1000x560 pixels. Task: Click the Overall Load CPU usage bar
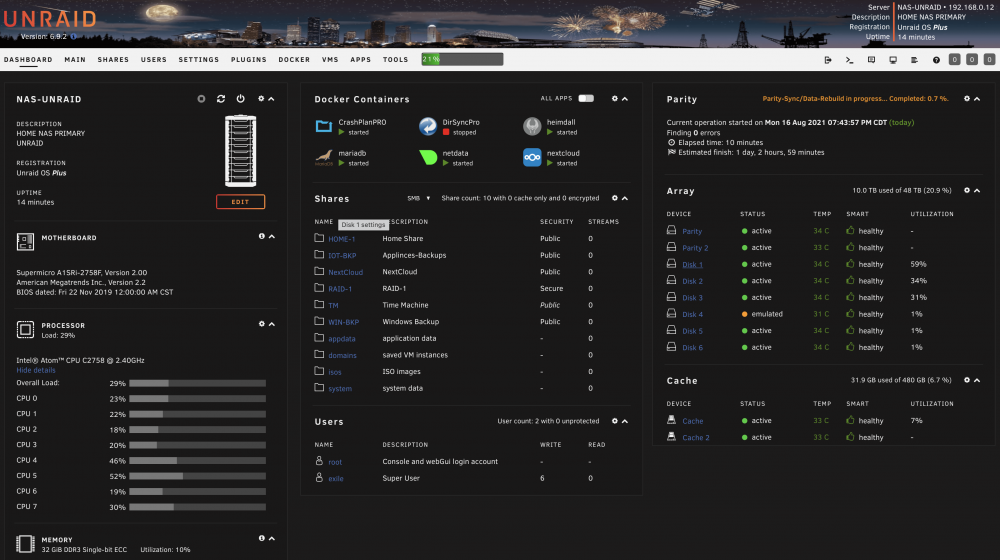[198, 383]
